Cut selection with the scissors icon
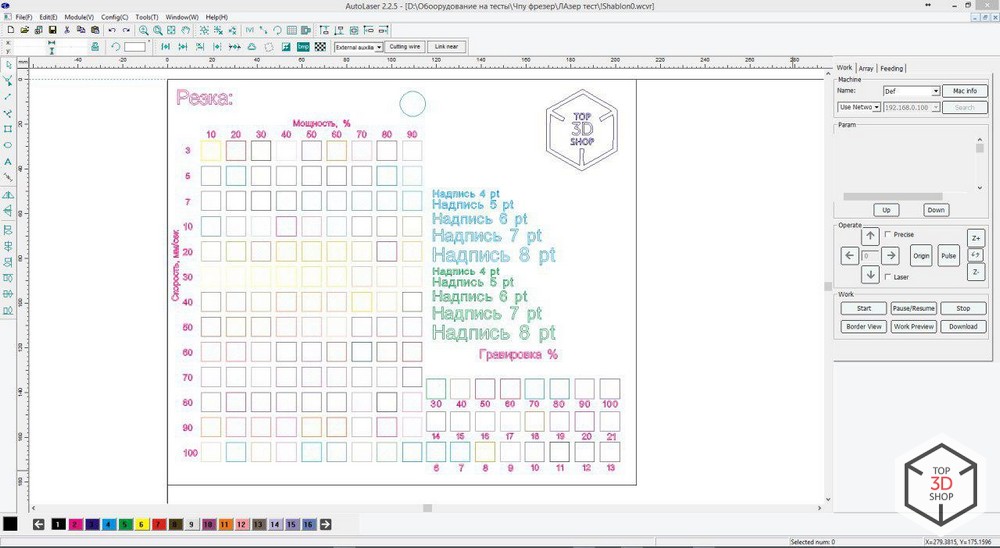 (66, 30)
